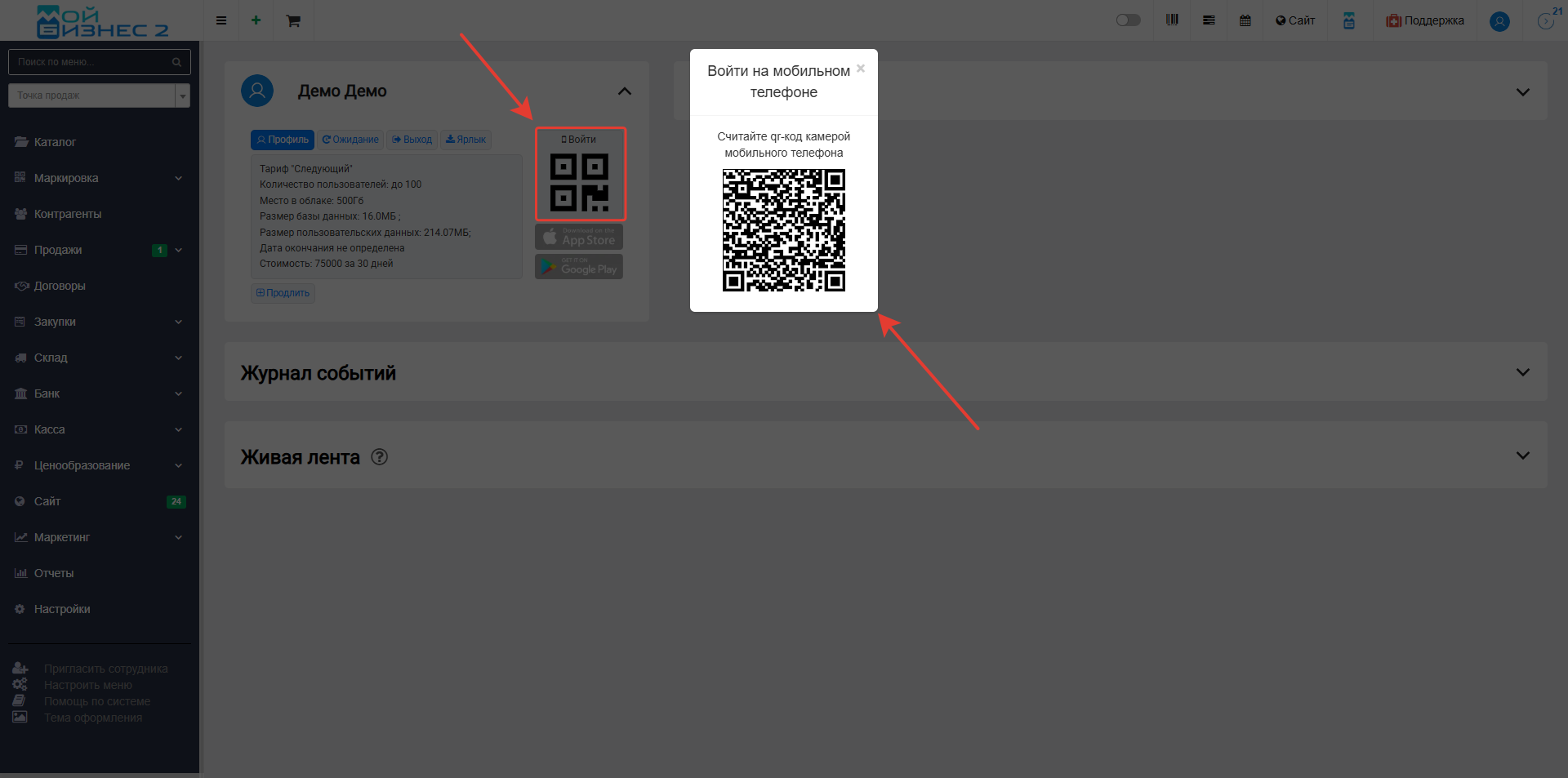The height and width of the screenshot is (778, 1568).
Task: Click the Поиск по меню search field
Action: tap(91, 62)
